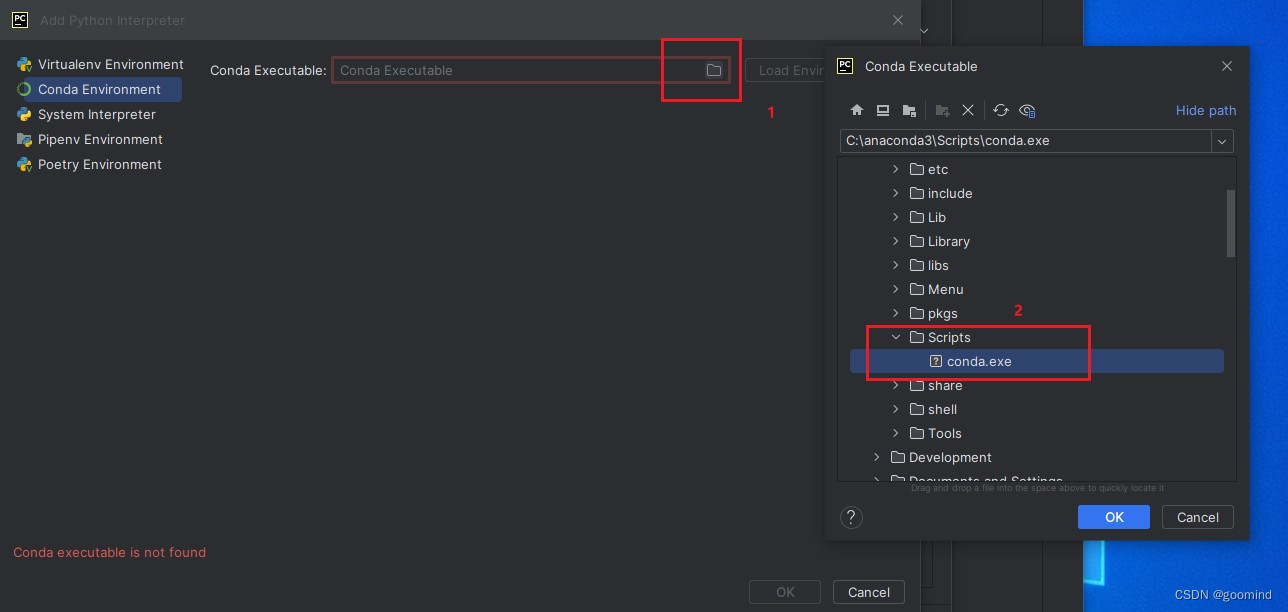Expand the Development folder
The height and width of the screenshot is (612, 1288).
click(x=877, y=457)
